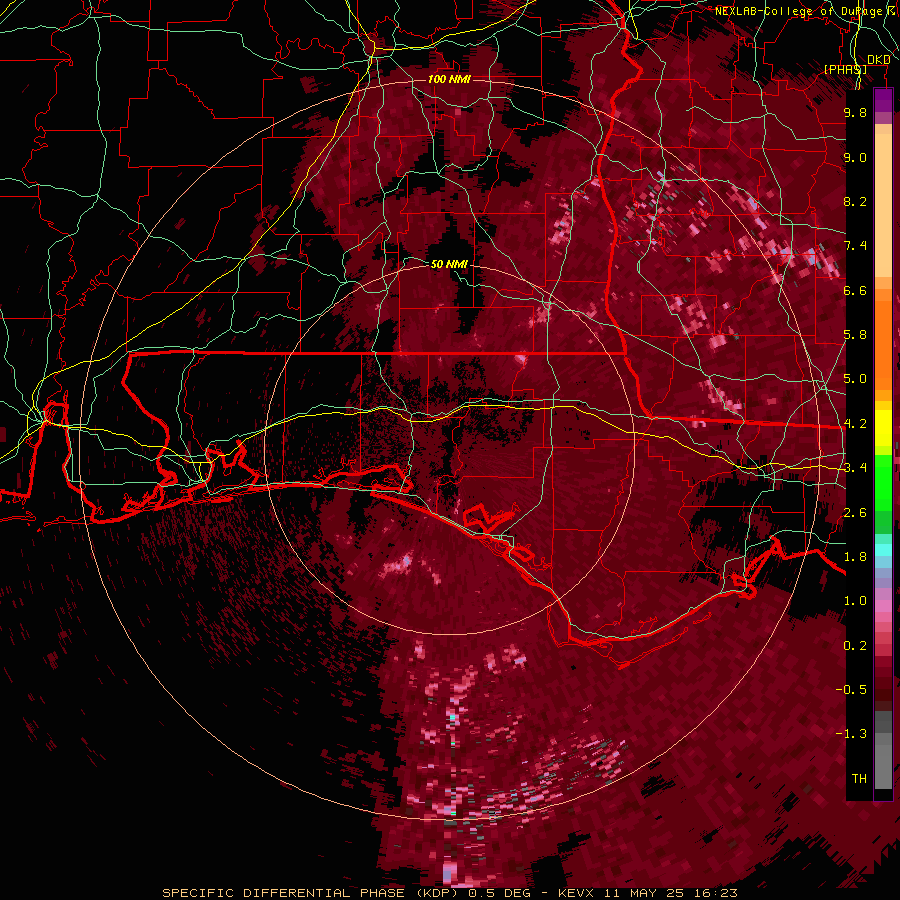Pick the yellow swatch near 4.2

click(883, 428)
